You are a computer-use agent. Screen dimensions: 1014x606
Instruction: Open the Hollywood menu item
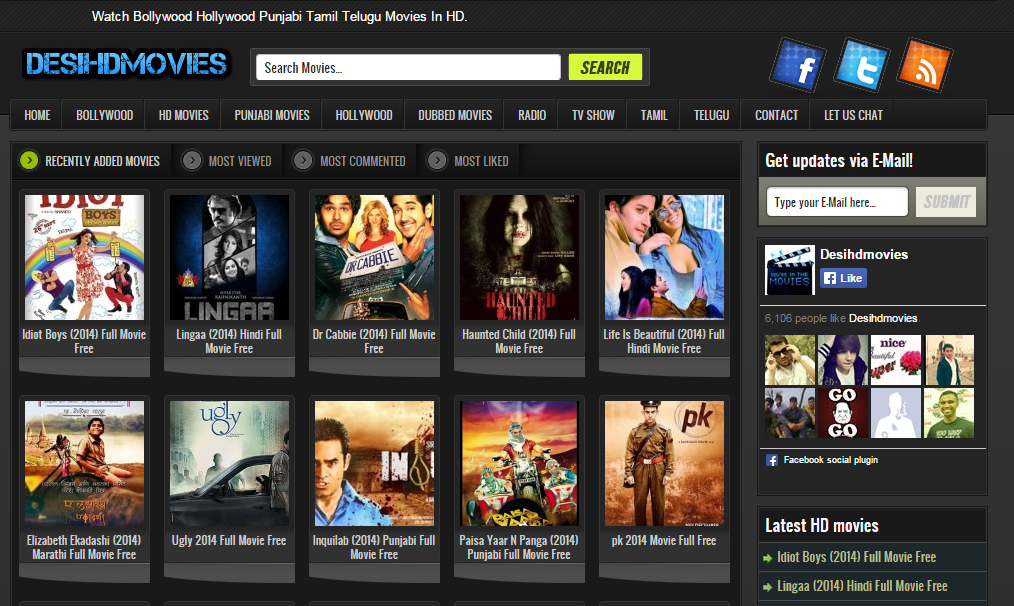(363, 115)
